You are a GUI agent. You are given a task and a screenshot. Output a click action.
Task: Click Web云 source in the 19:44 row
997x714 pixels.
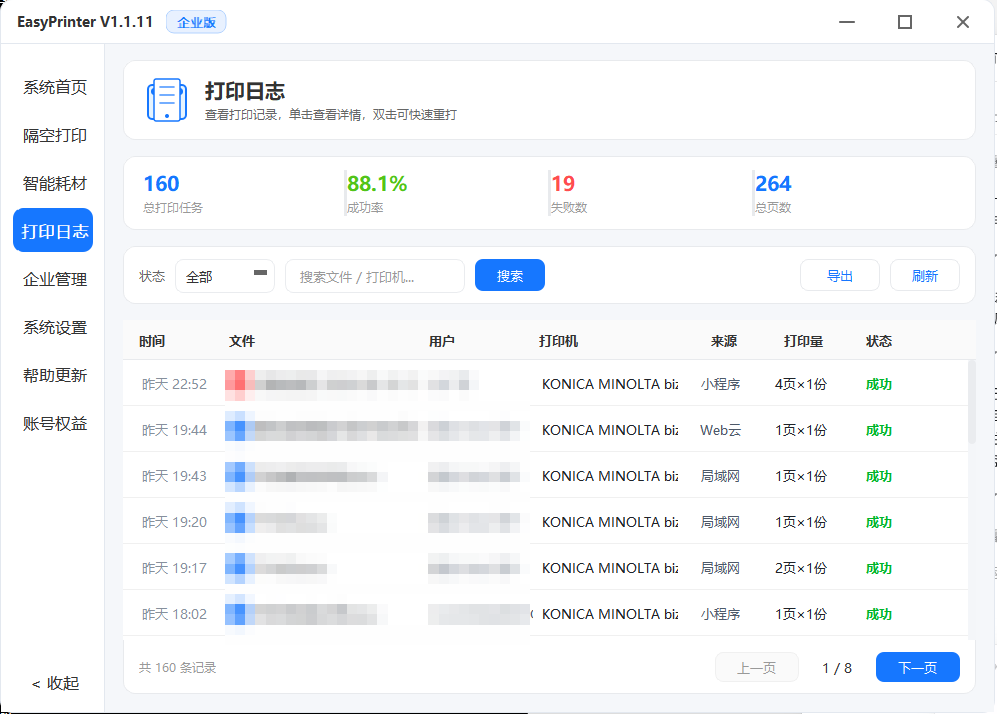[720, 430]
